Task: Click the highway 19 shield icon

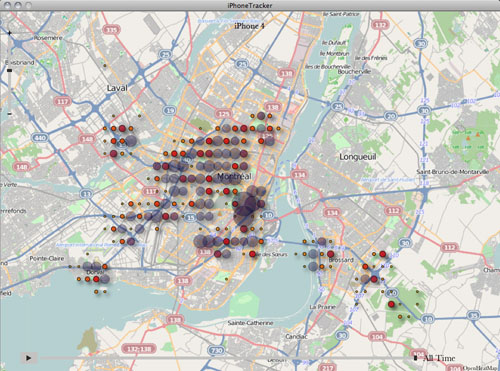Action: (170, 110)
